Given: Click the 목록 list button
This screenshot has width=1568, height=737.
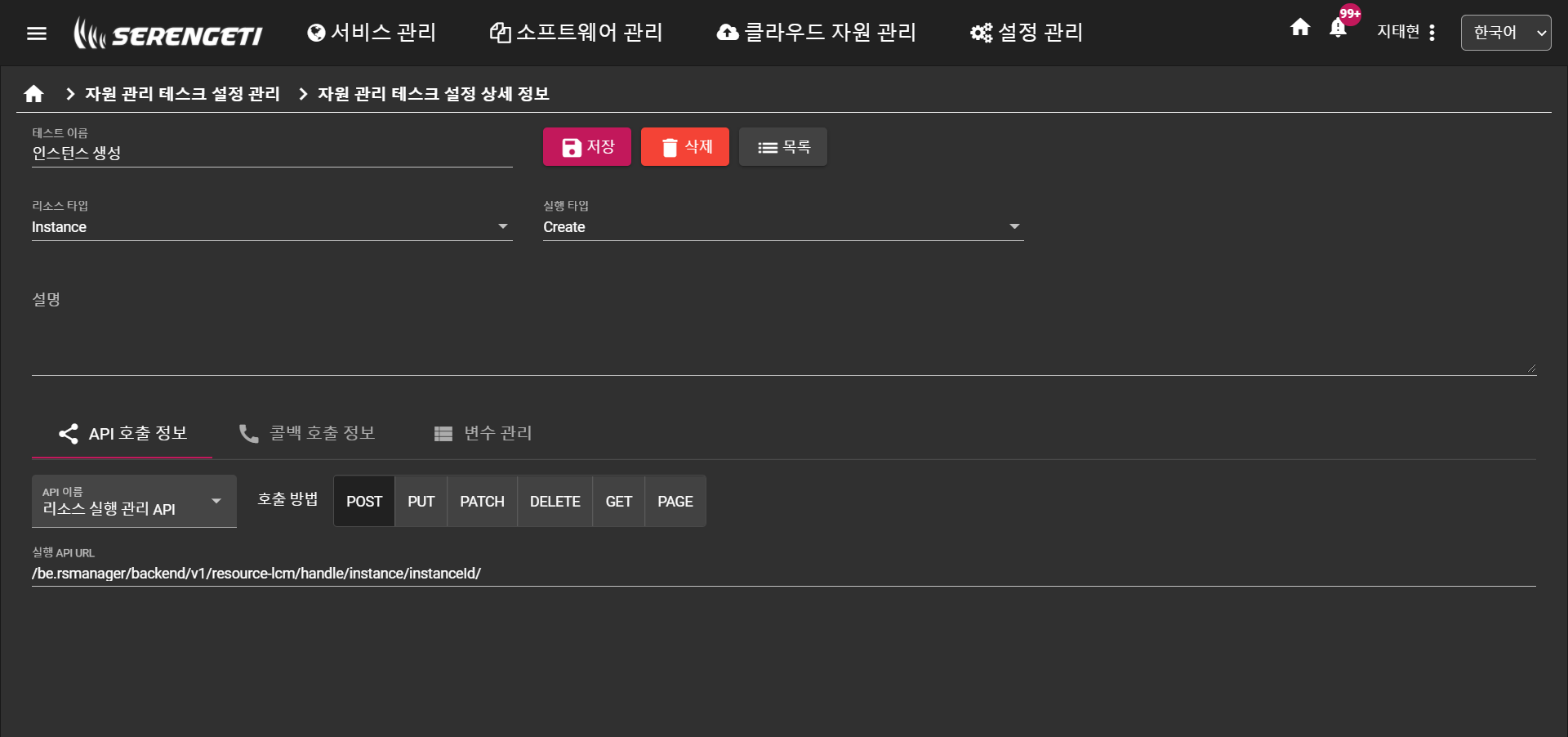Looking at the screenshot, I should [x=783, y=147].
